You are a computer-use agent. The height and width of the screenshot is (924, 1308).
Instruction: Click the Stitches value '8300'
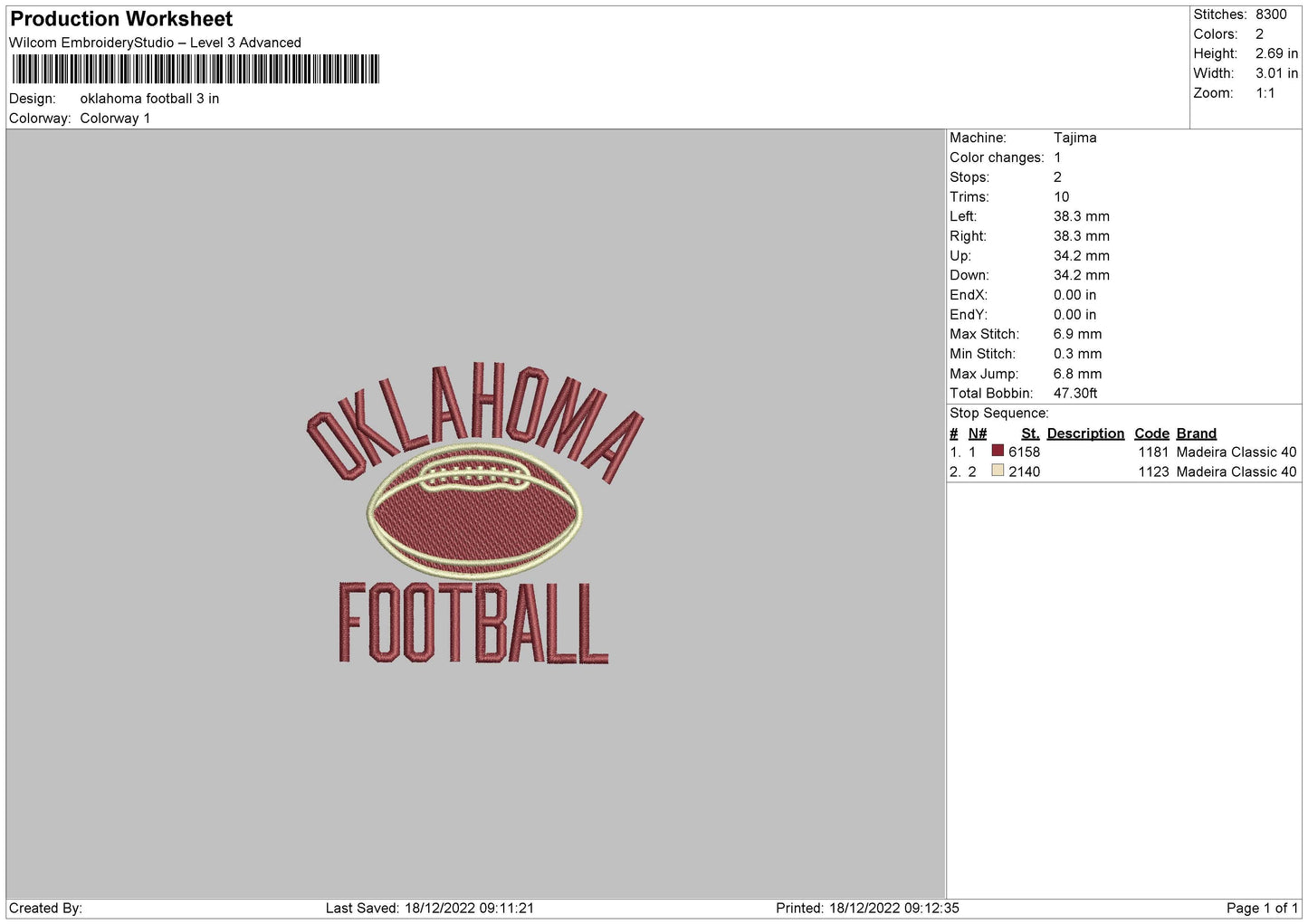point(1271,14)
